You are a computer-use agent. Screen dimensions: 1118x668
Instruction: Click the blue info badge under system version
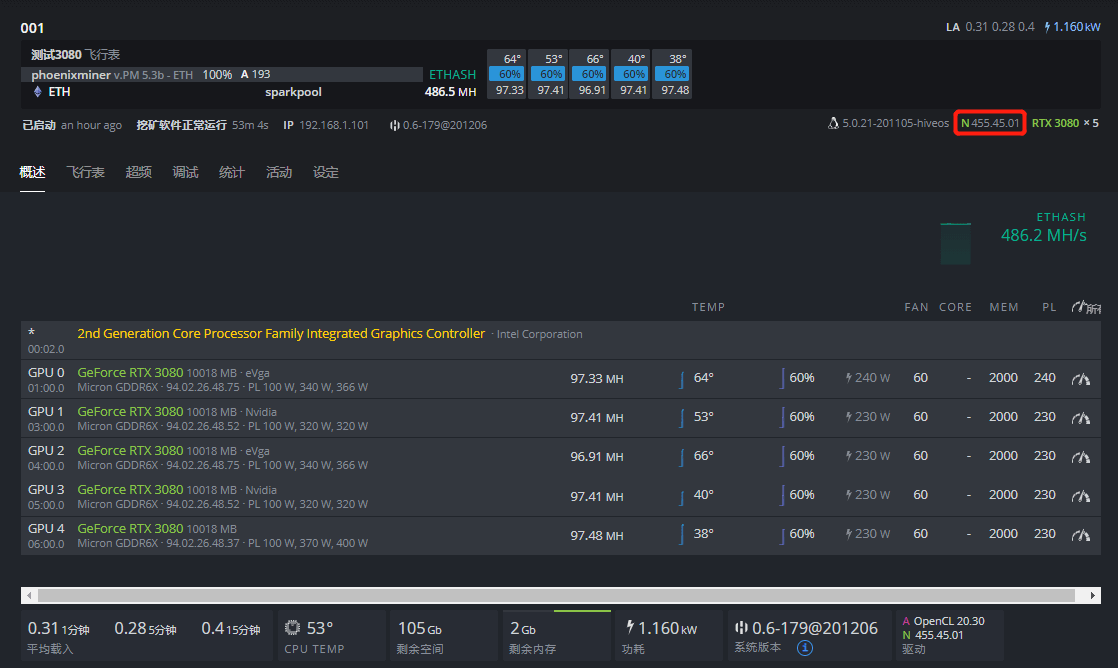[804, 648]
